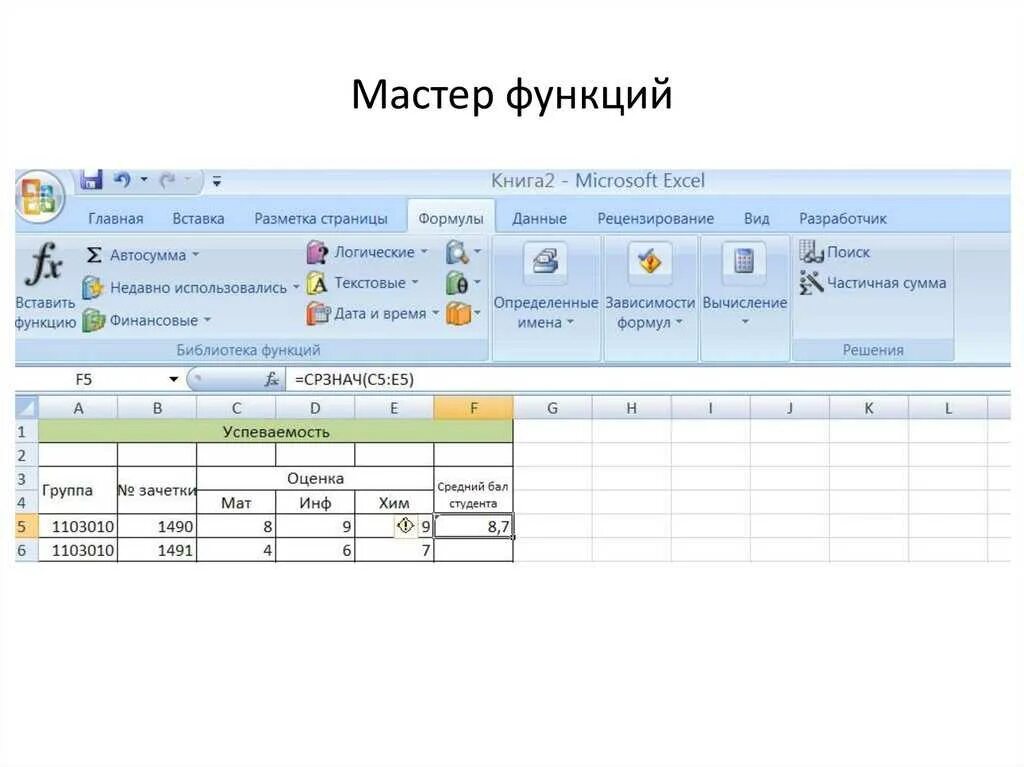Select row 1 header
This screenshot has height=767, width=1024.
[x=27, y=432]
